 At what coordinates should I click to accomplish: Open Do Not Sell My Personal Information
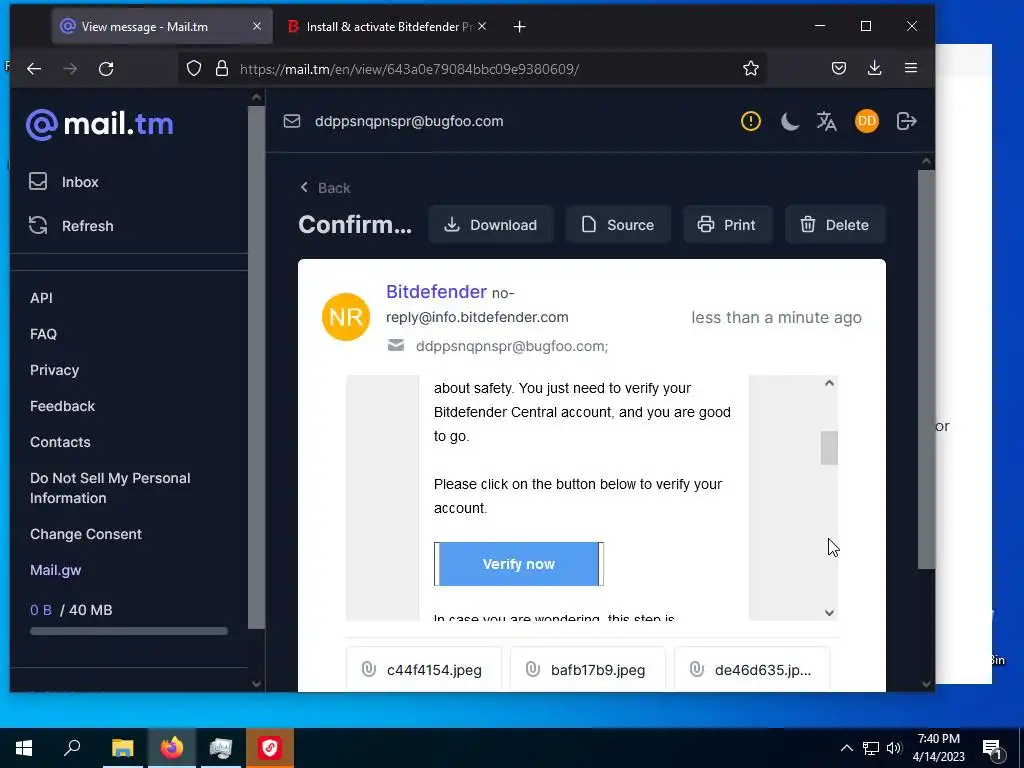click(x=110, y=488)
